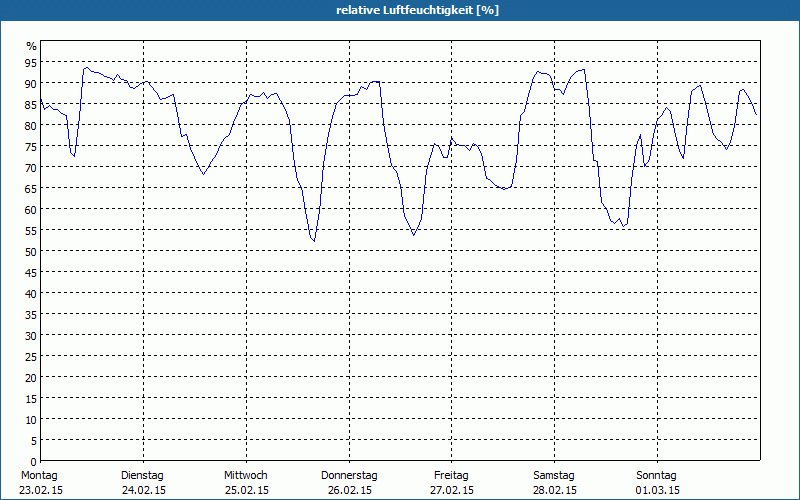Click the chart title 'relative Luftfeuchtigkeit [%]'
The image size is (800, 500).
click(417, 10)
